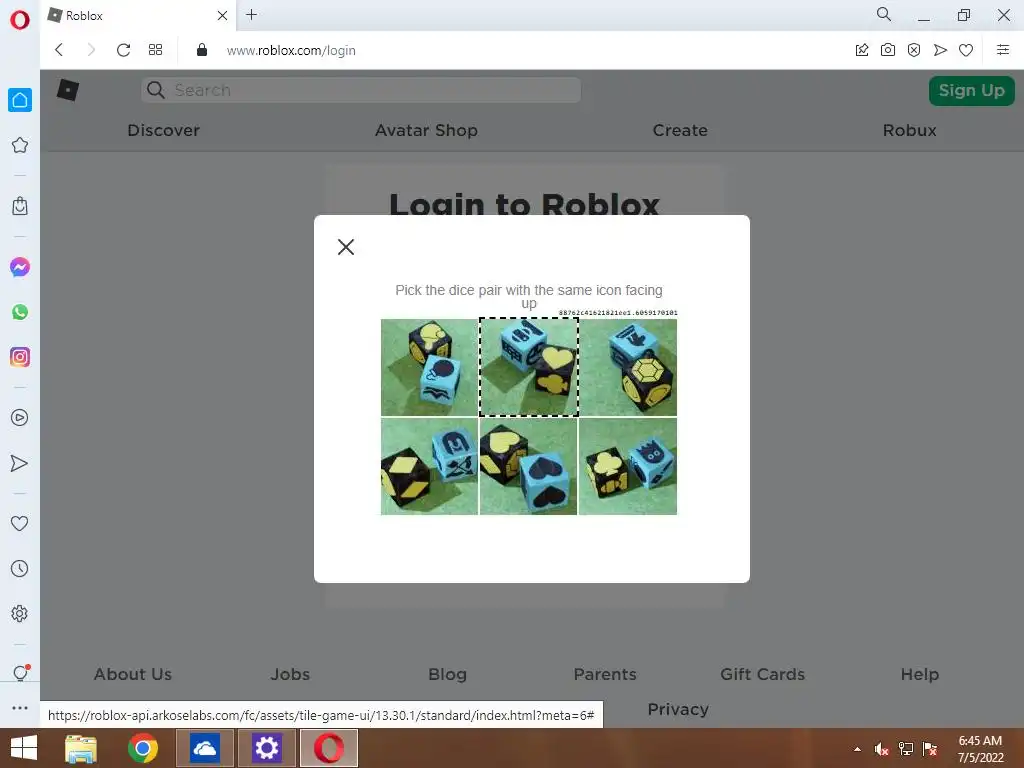Click the Roblox Search field
1024x768 pixels.
361,90
